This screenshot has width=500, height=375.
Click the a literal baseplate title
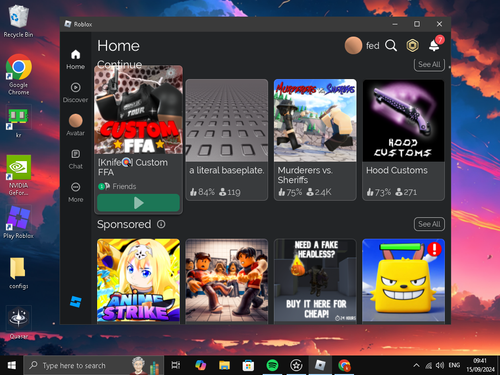point(227,170)
